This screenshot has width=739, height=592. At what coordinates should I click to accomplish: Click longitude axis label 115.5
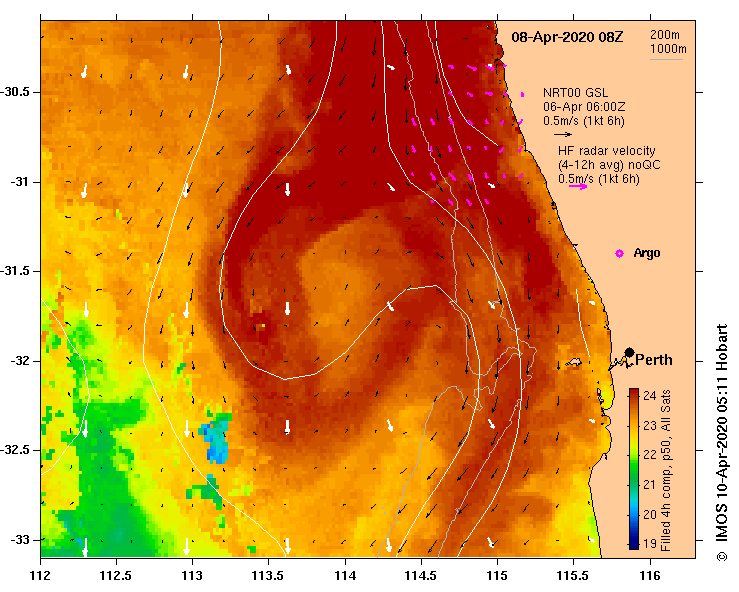[573, 576]
